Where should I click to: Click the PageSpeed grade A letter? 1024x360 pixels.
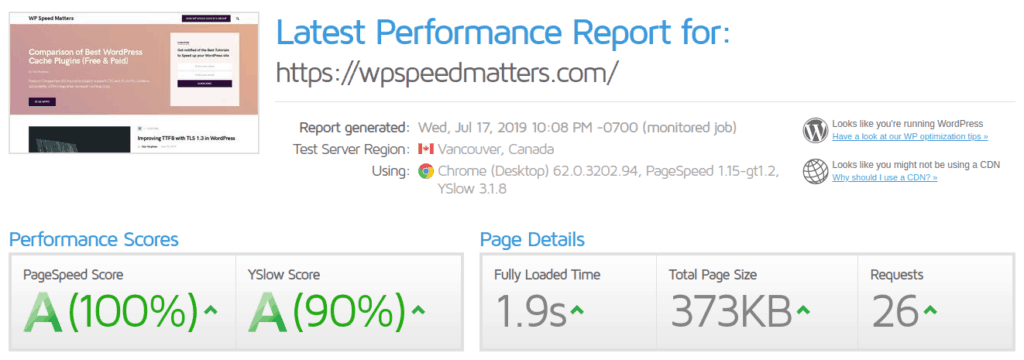[x=43, y=310]
